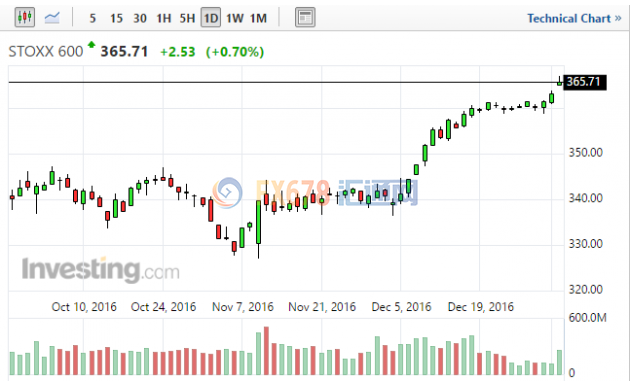Switch to the area line chart icon

pyautogui.click(x=52, y=18)
